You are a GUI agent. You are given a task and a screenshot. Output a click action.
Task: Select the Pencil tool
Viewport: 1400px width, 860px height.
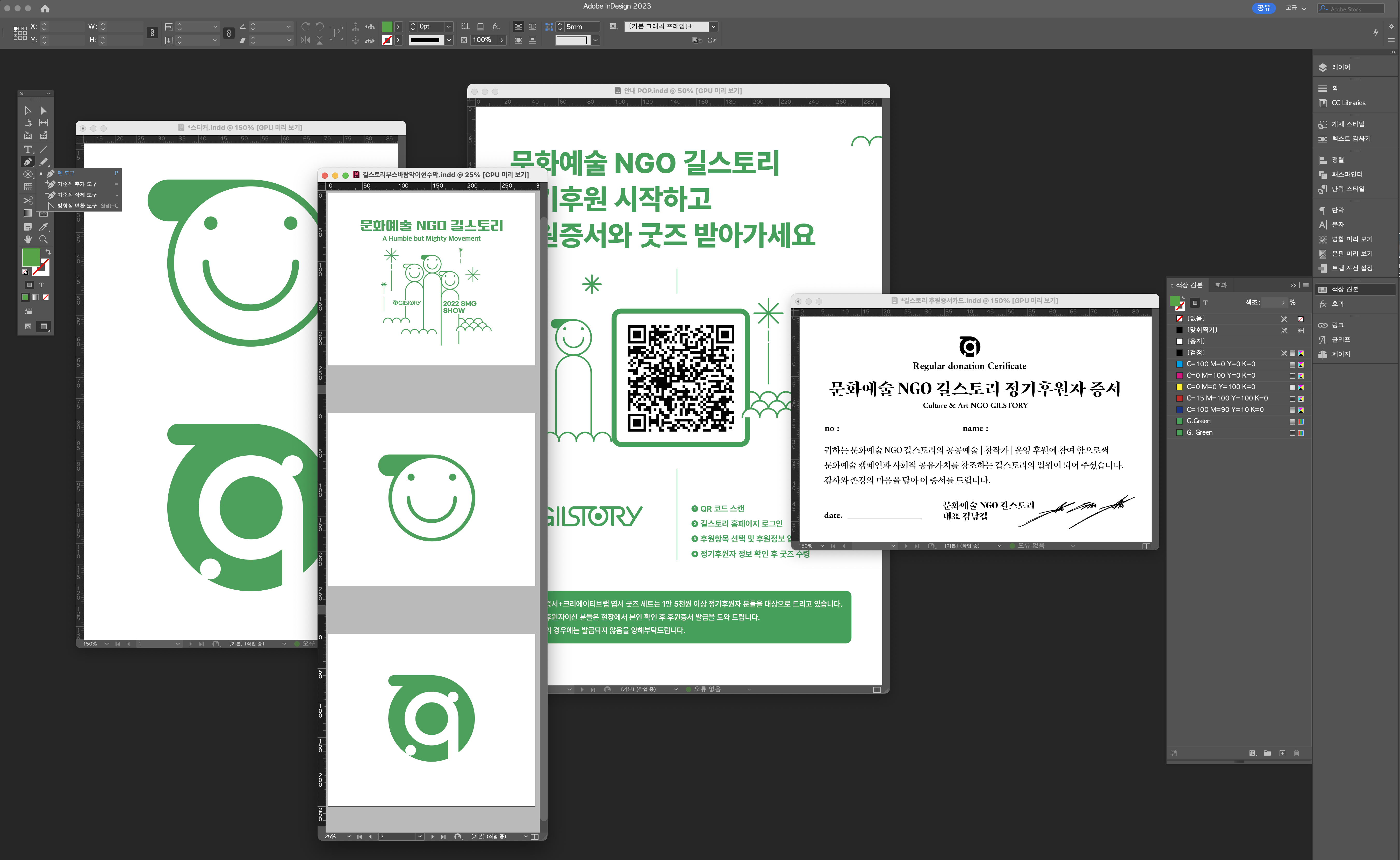coord(44,162)
